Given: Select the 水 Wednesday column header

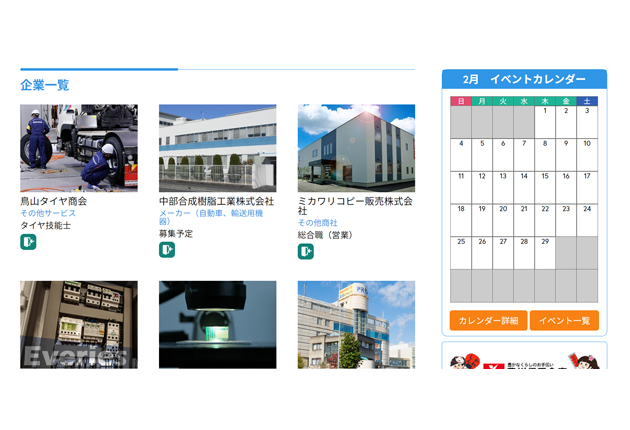Looking at the screenshot, I should 524,101.
